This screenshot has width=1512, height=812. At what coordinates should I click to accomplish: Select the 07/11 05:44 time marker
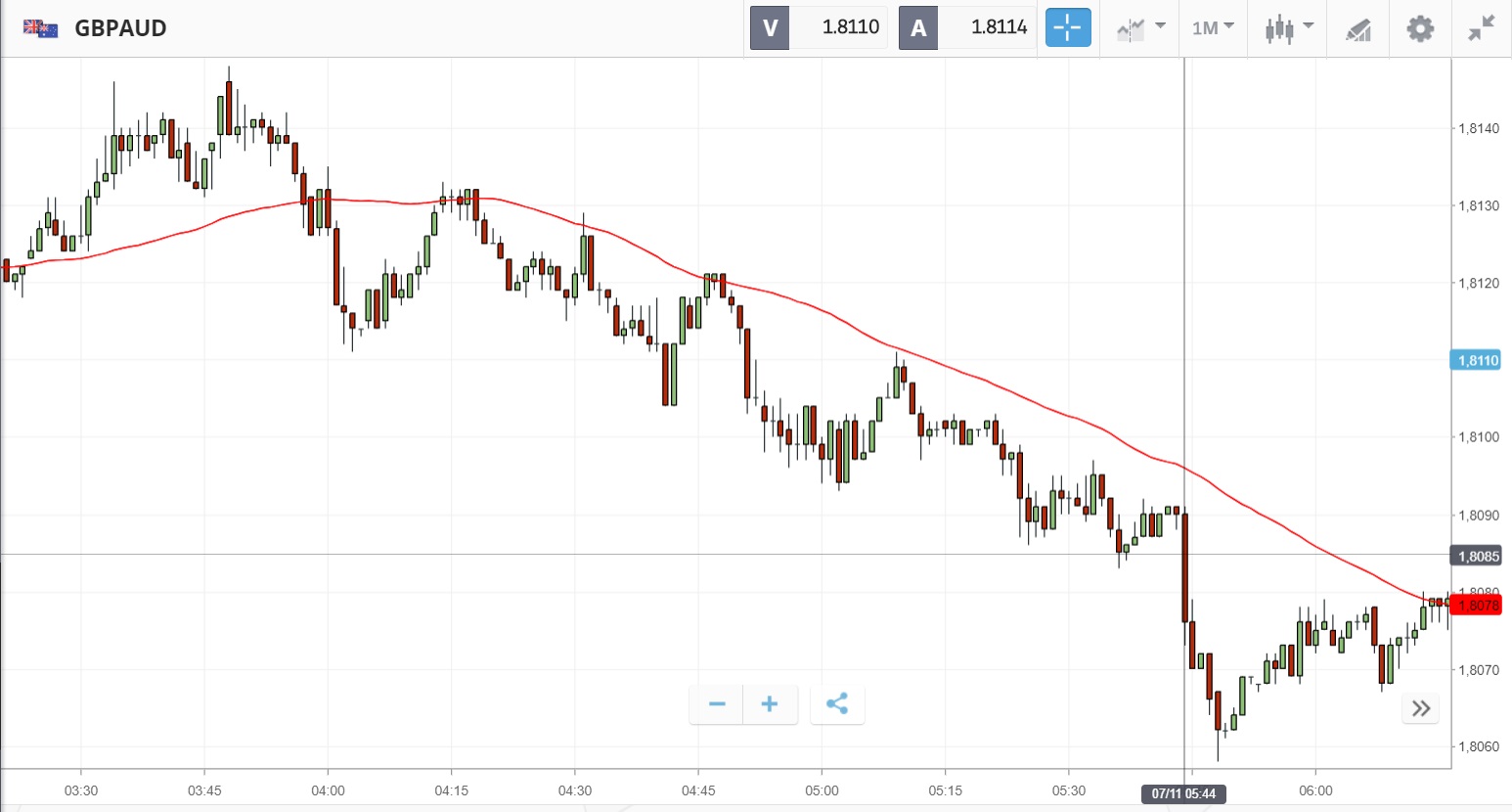click(x=1183, y=793)
